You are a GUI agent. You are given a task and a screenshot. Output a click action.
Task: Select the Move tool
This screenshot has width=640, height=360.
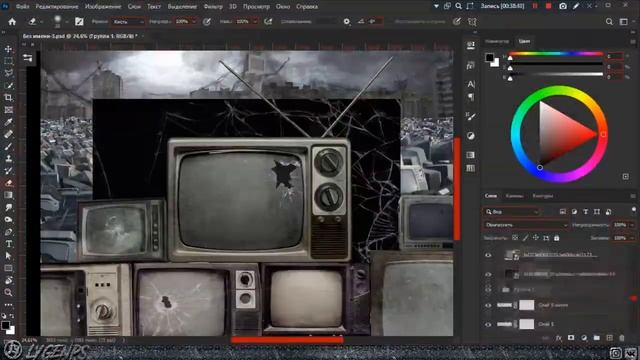(8, 49)
